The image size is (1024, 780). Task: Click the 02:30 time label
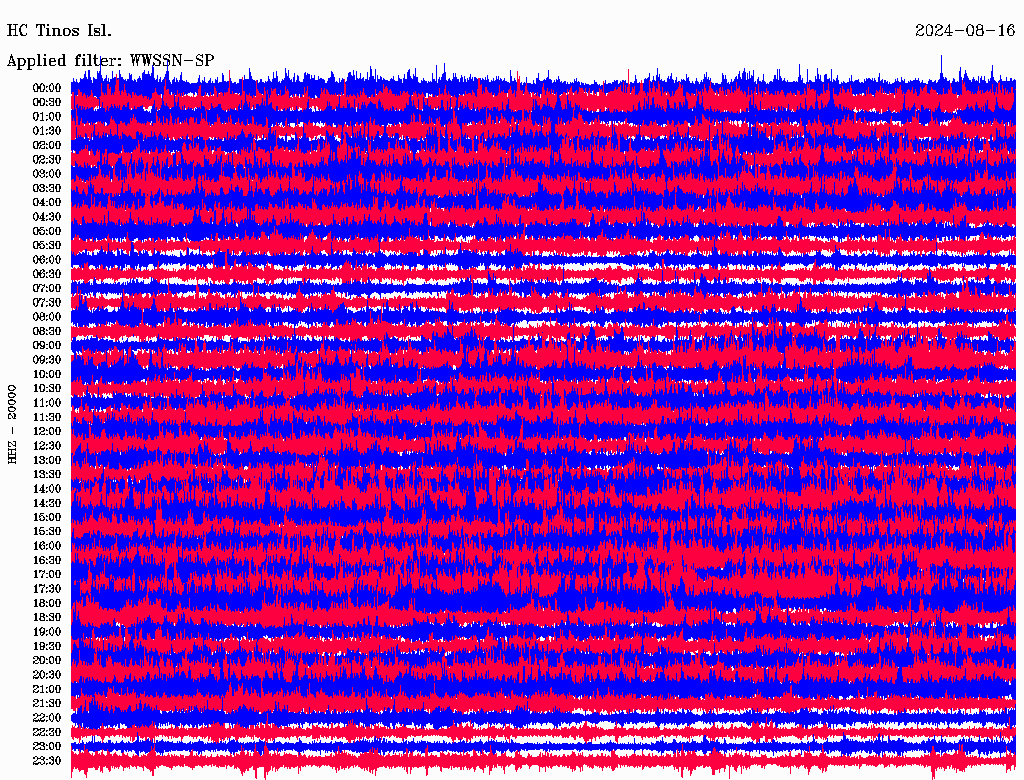(x=47, y=160)
